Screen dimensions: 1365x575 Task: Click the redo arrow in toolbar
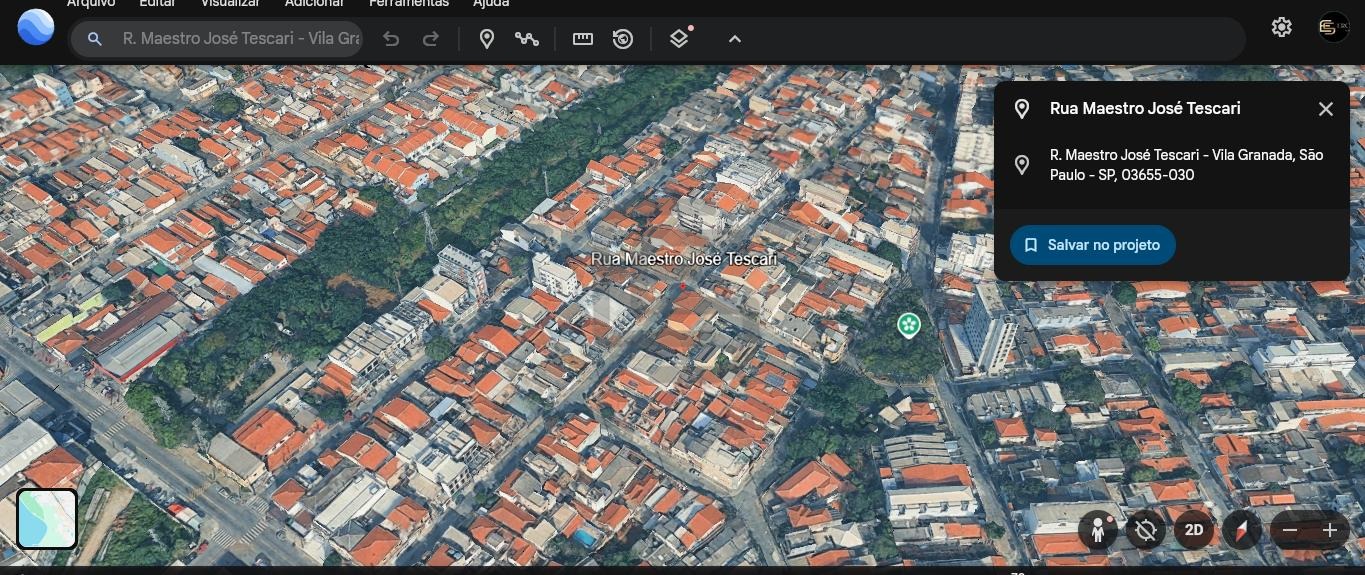431,39
